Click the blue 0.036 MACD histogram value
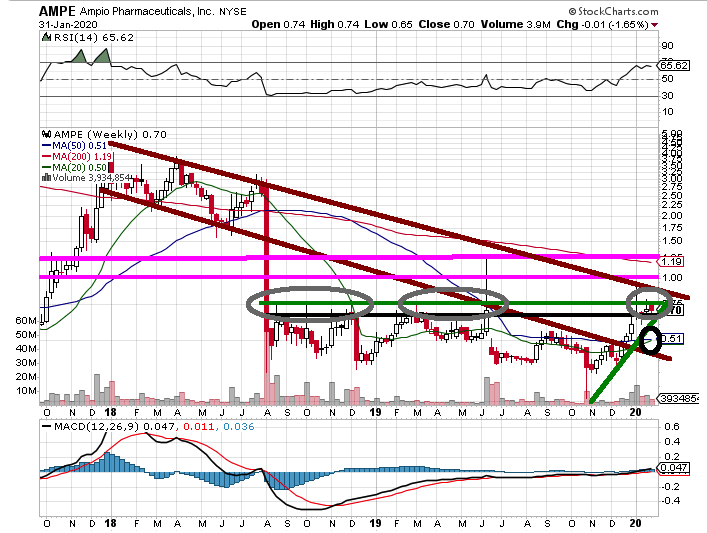The width and height of the screenshot is (707, 533). pos(239,427)
